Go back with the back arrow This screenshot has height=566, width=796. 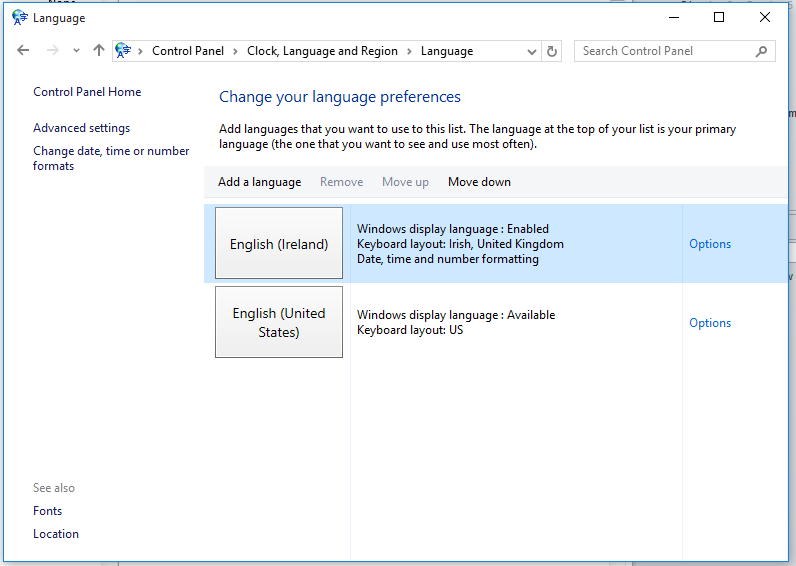click(23, 50)
